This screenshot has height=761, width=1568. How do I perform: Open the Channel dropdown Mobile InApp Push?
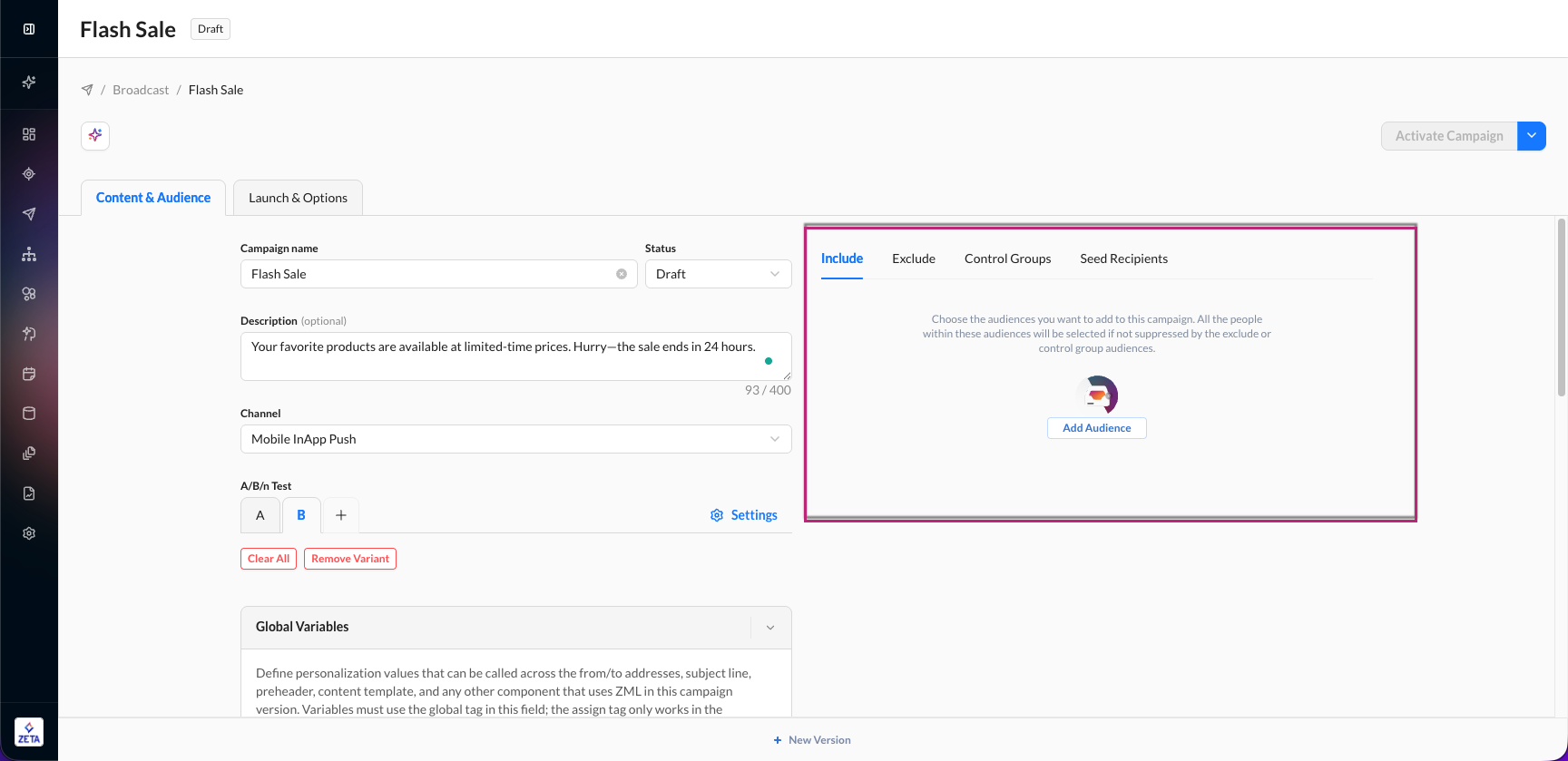tap(516, 439)
